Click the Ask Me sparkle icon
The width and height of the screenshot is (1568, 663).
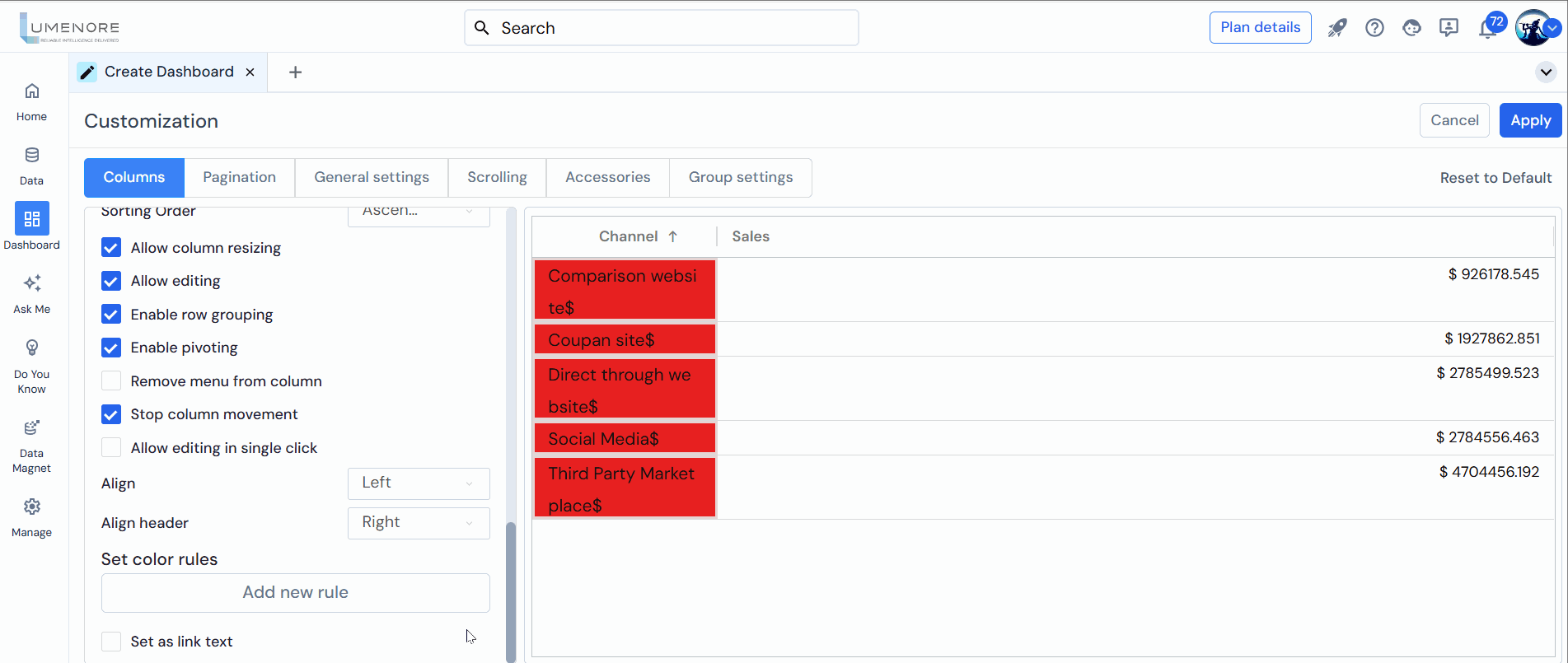31,284
